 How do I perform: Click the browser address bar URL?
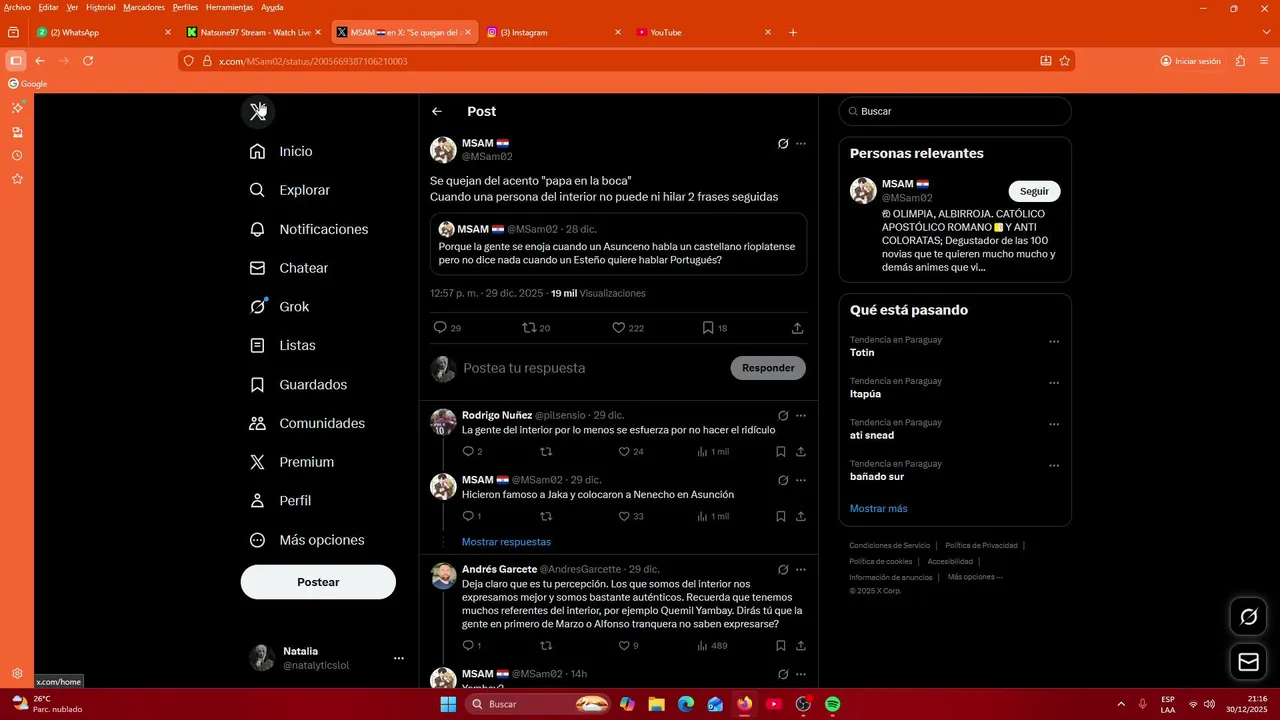313,61
